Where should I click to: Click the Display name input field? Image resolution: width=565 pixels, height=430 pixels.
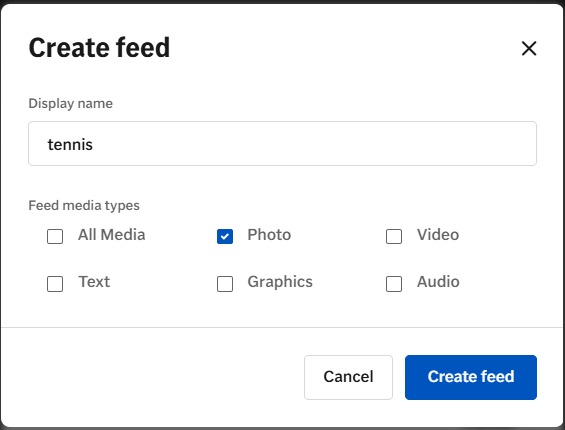pyautogui.click(x=282, y=143)
